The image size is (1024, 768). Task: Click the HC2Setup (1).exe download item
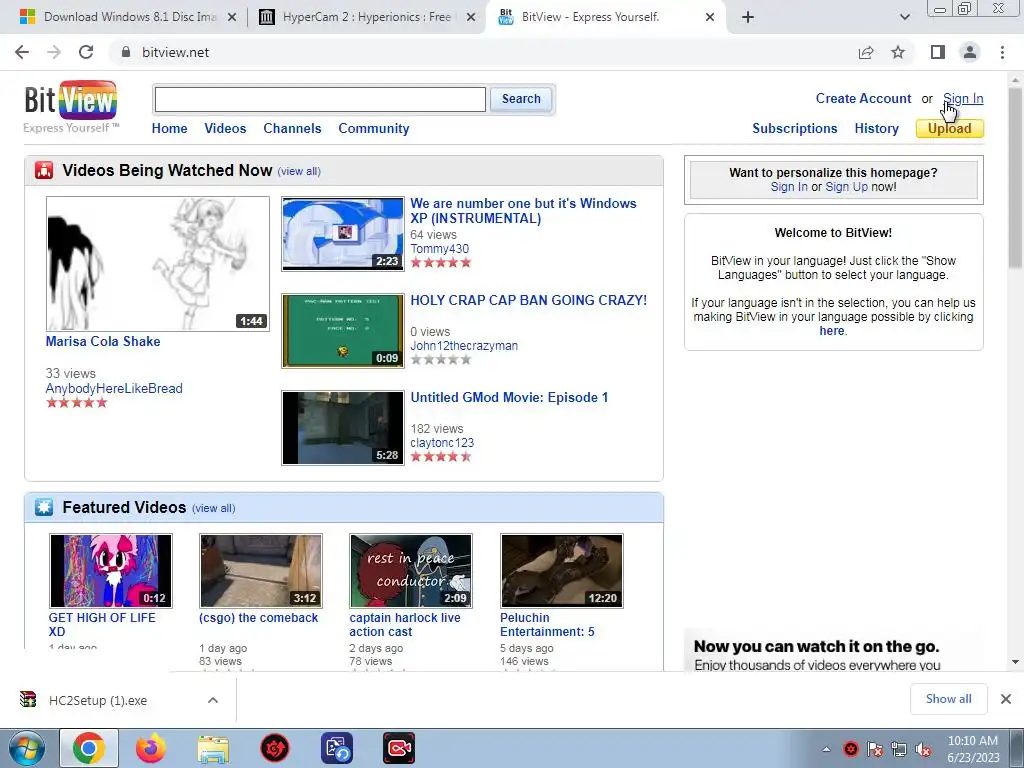(x=98, y=700)
